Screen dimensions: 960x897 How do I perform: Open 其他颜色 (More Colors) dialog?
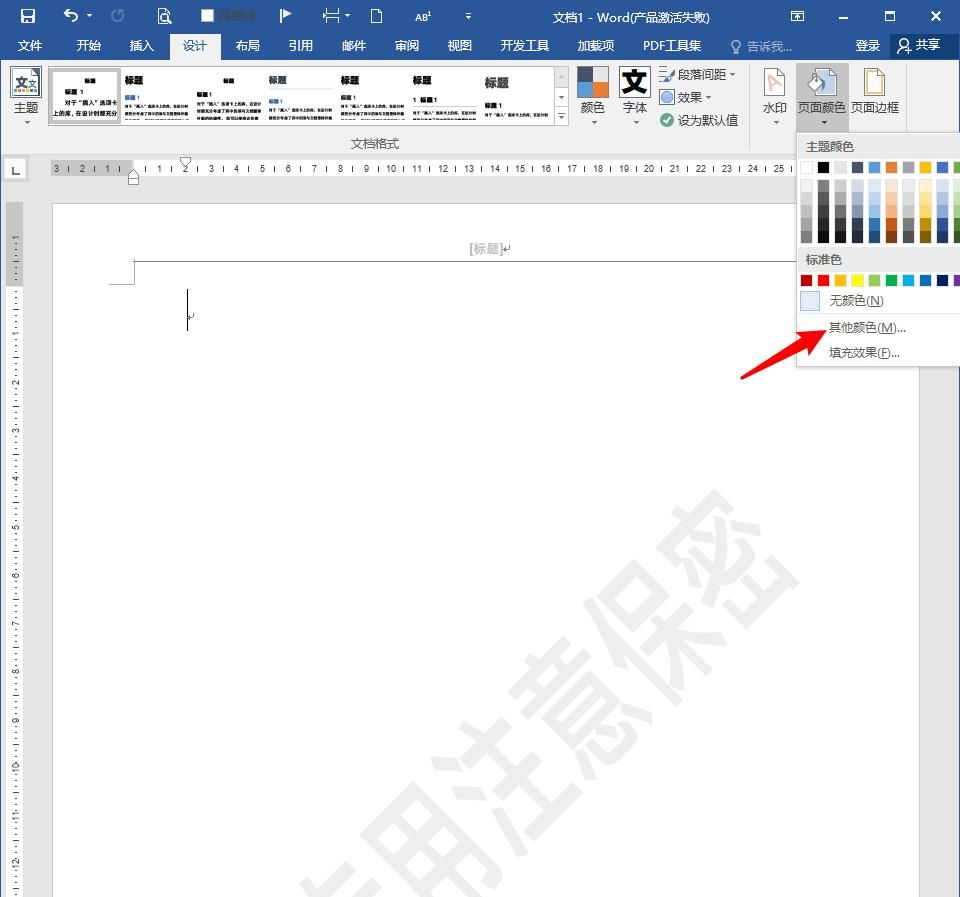click(866, 327)
